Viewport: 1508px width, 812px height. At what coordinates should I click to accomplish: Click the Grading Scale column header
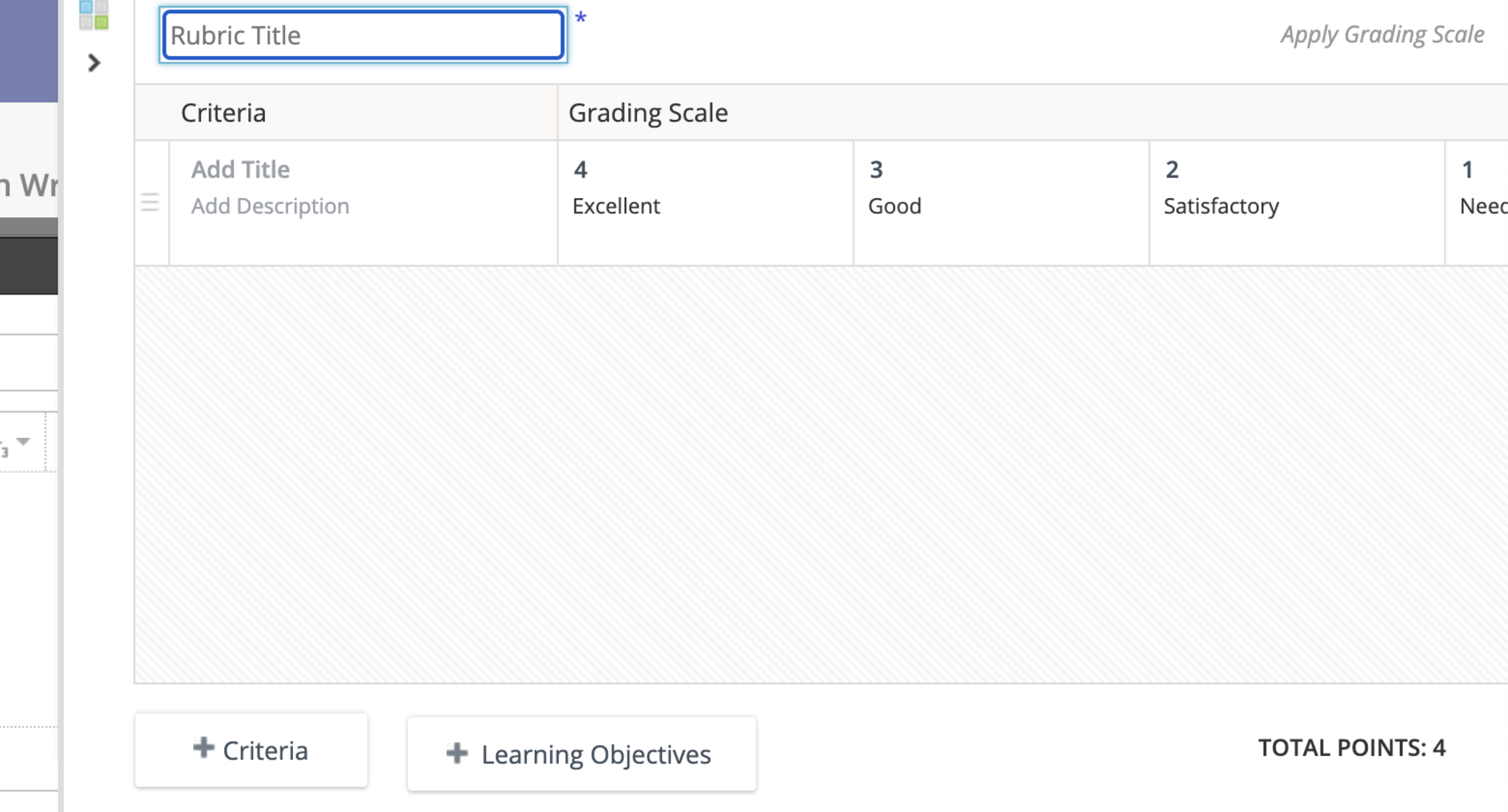coord(648,113)
